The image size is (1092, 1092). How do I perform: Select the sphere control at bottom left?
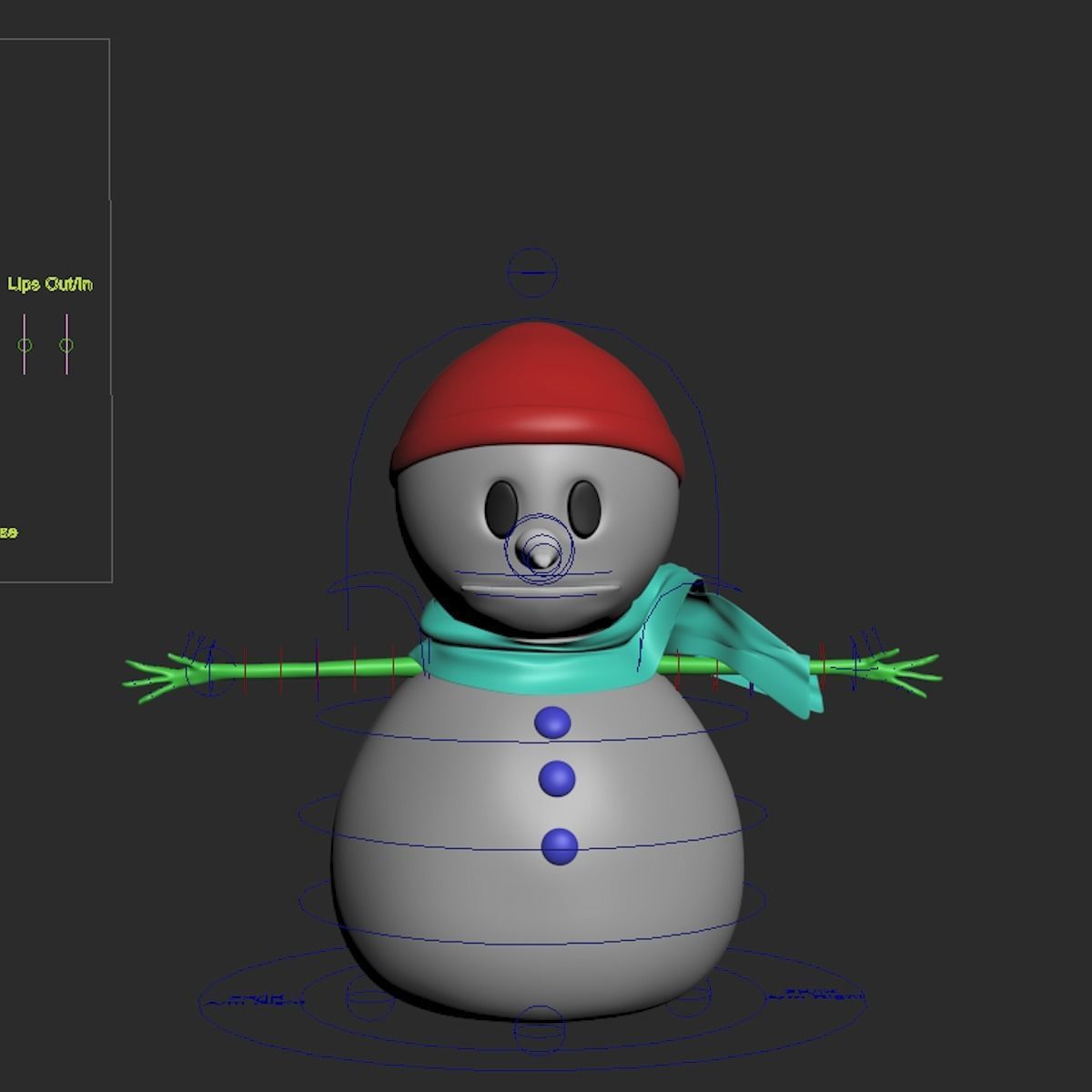[x=369, y=998]
